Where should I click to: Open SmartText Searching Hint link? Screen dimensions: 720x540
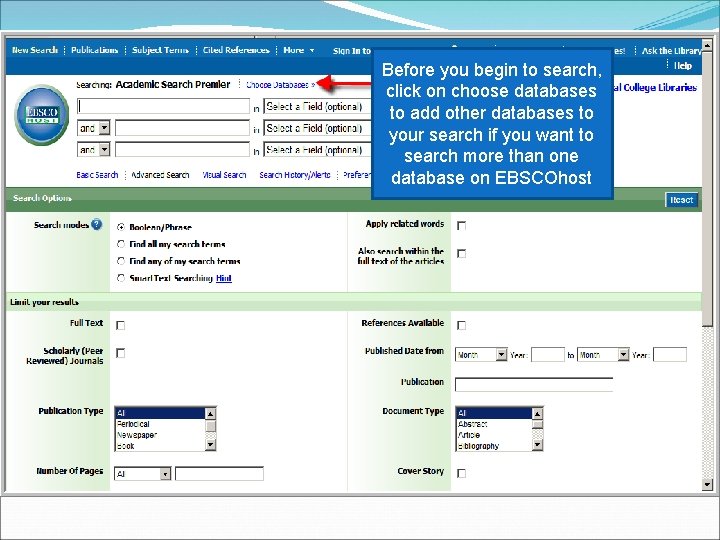pyautogui.click(x=224, y=278)
